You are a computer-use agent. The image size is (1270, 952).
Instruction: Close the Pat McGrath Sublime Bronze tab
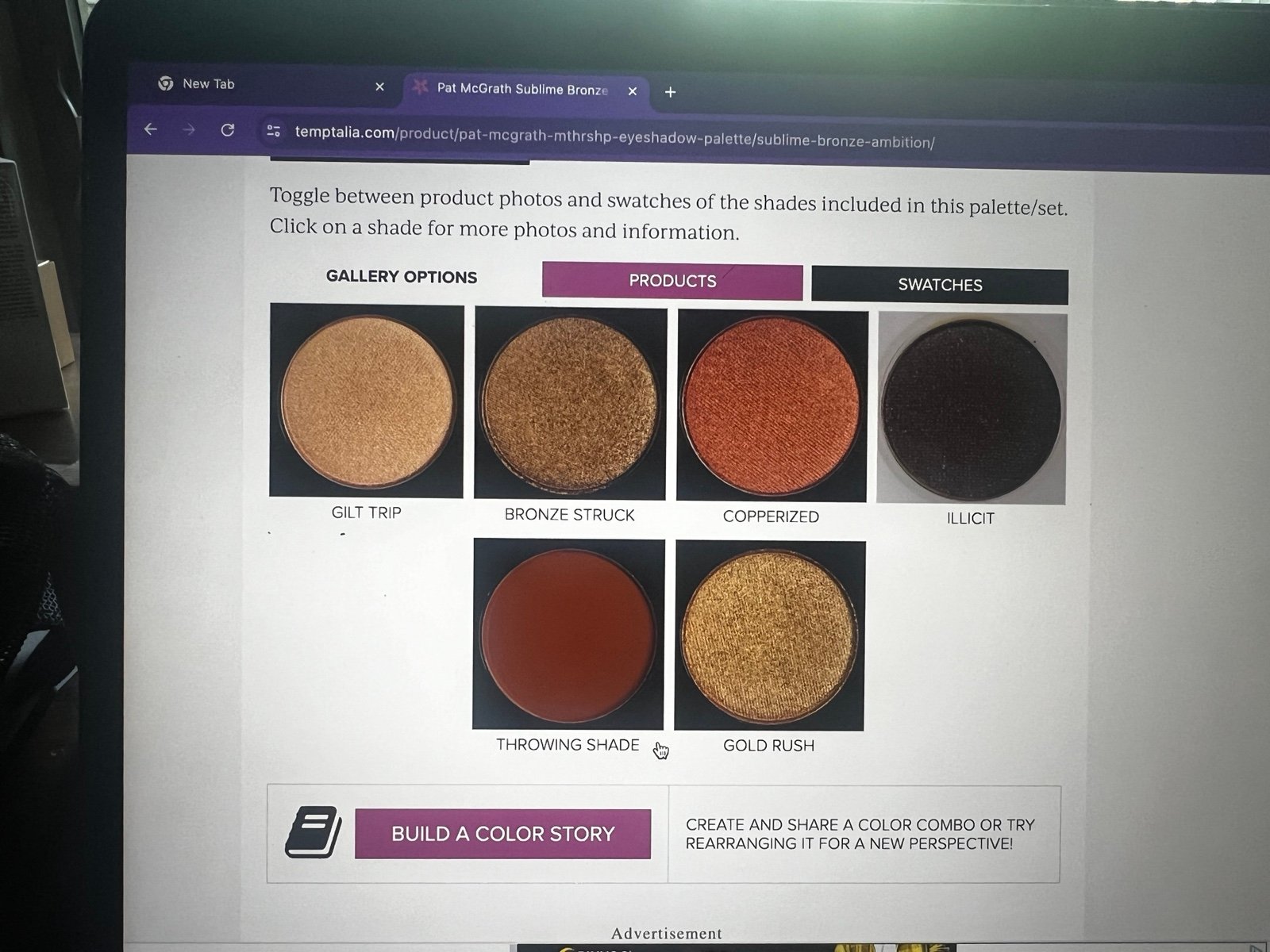coord(633,91)
